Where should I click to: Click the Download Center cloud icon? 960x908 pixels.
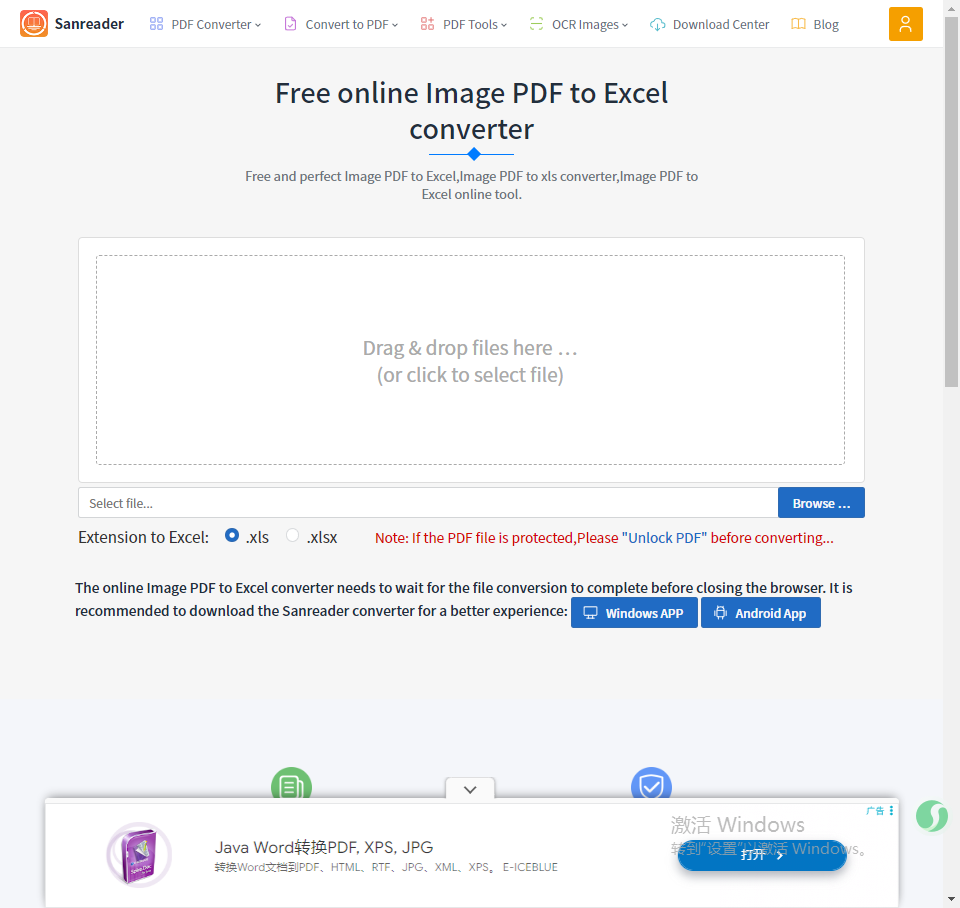click(658, 24)
